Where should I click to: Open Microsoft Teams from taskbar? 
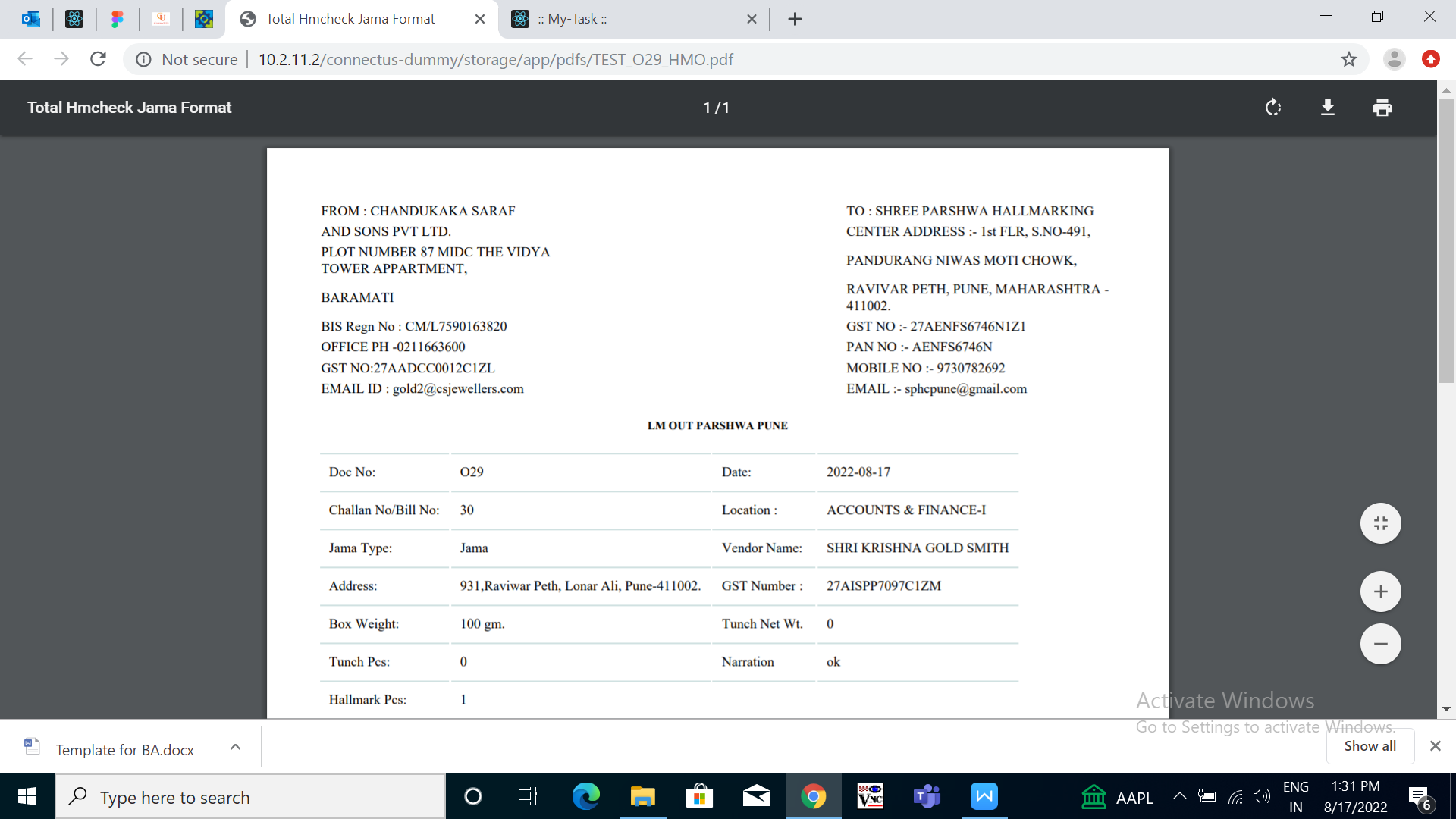(x=927, y=796)
